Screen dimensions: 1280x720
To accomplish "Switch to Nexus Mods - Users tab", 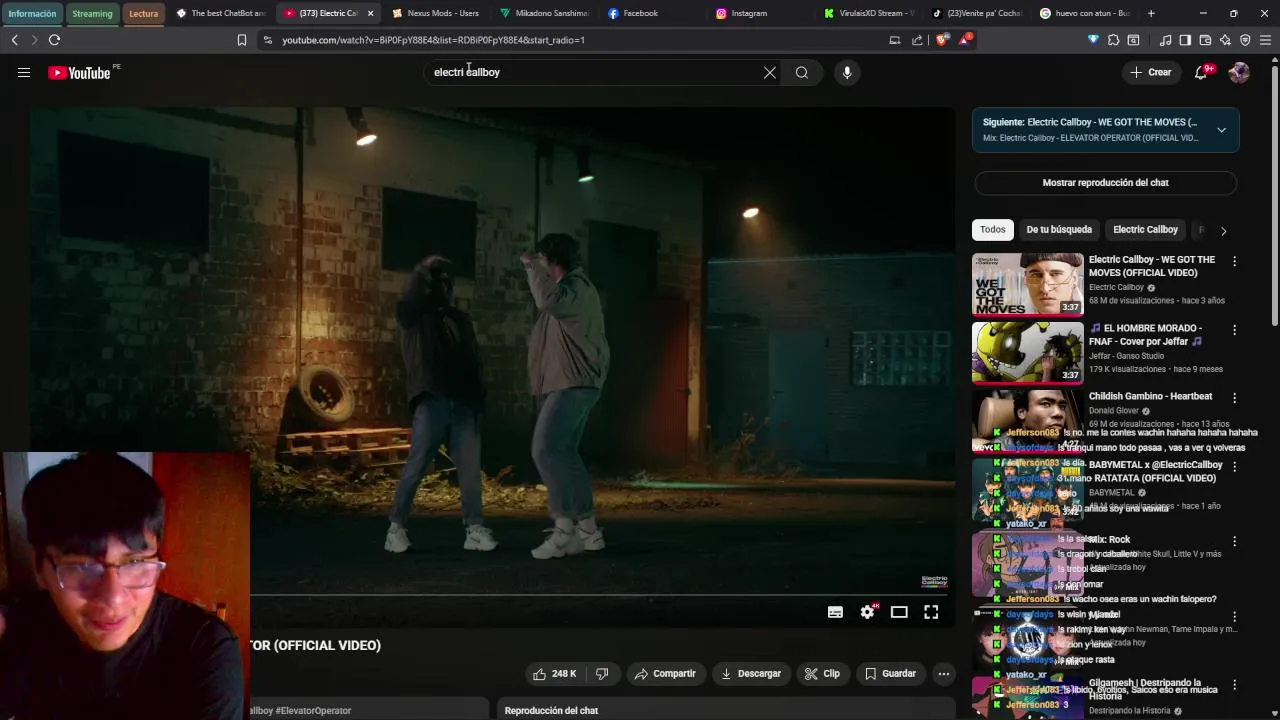I will coord(436,13).
